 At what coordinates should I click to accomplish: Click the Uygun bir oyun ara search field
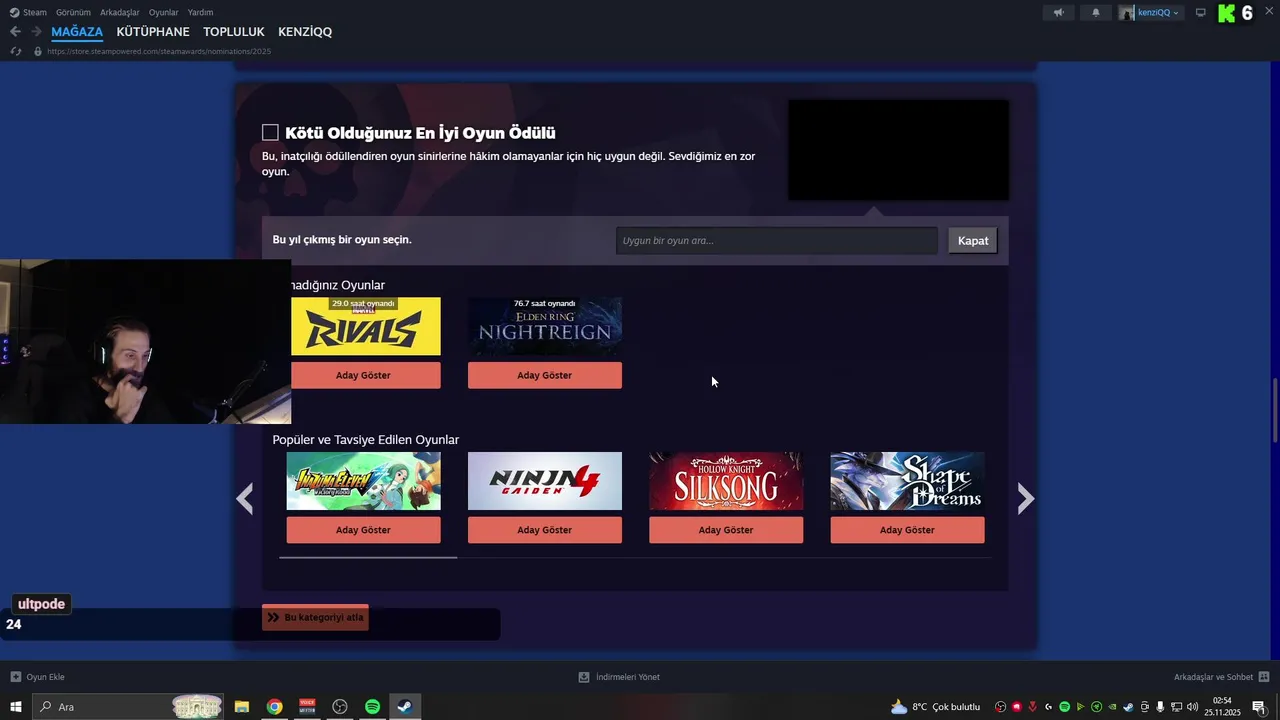[777, 240]
